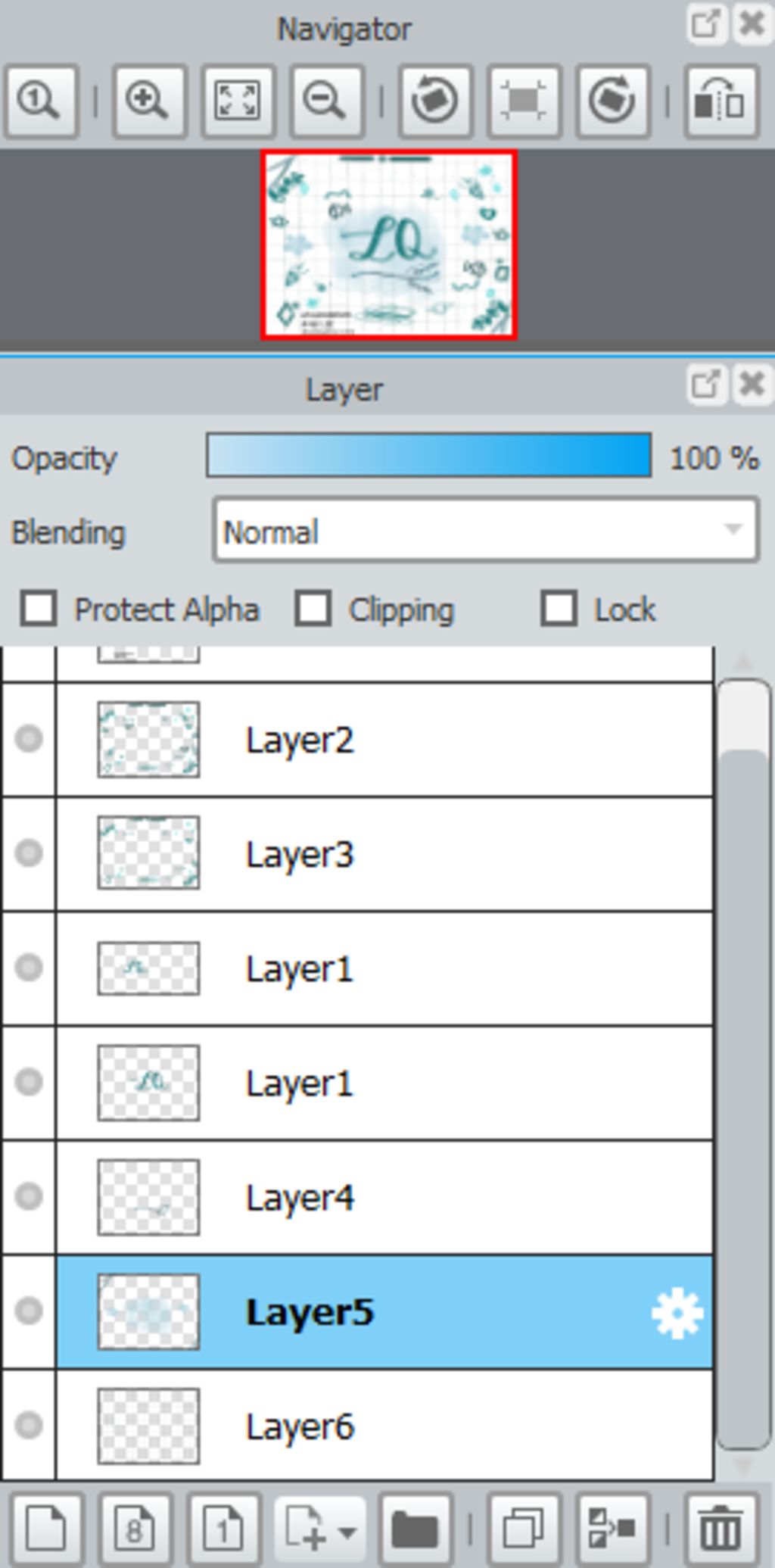Fit canvas to window in Navigator
This screenshot has width=775, height=1568.
pos(237,101)
